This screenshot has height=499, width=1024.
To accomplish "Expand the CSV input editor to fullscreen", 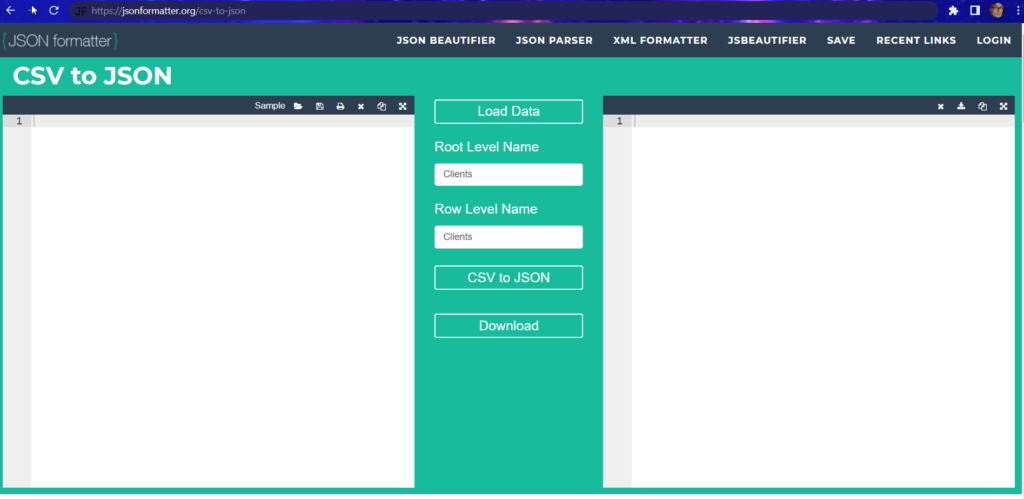I will click(x=403, y=106).
